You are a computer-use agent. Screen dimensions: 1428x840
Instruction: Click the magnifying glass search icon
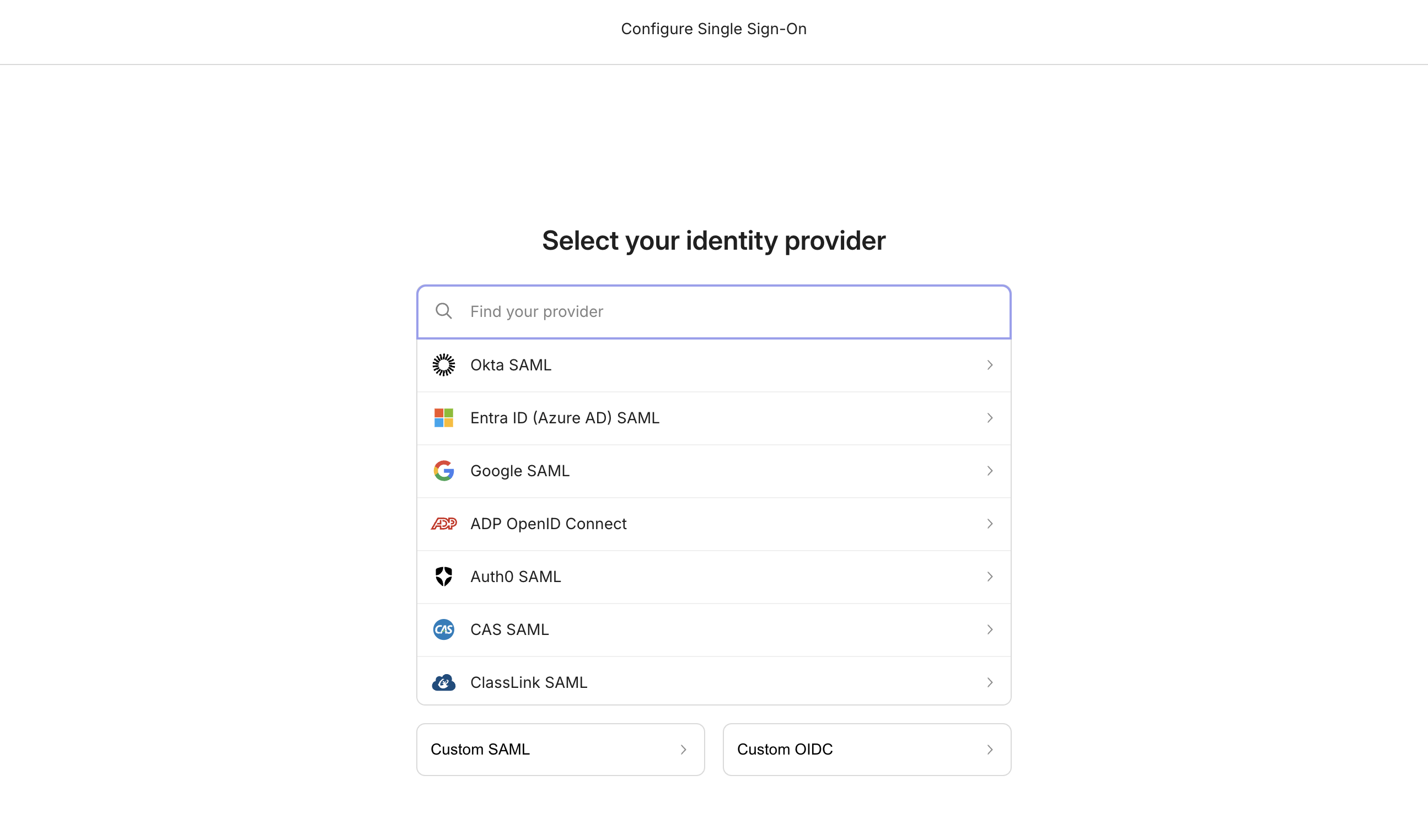click(444, 311)
